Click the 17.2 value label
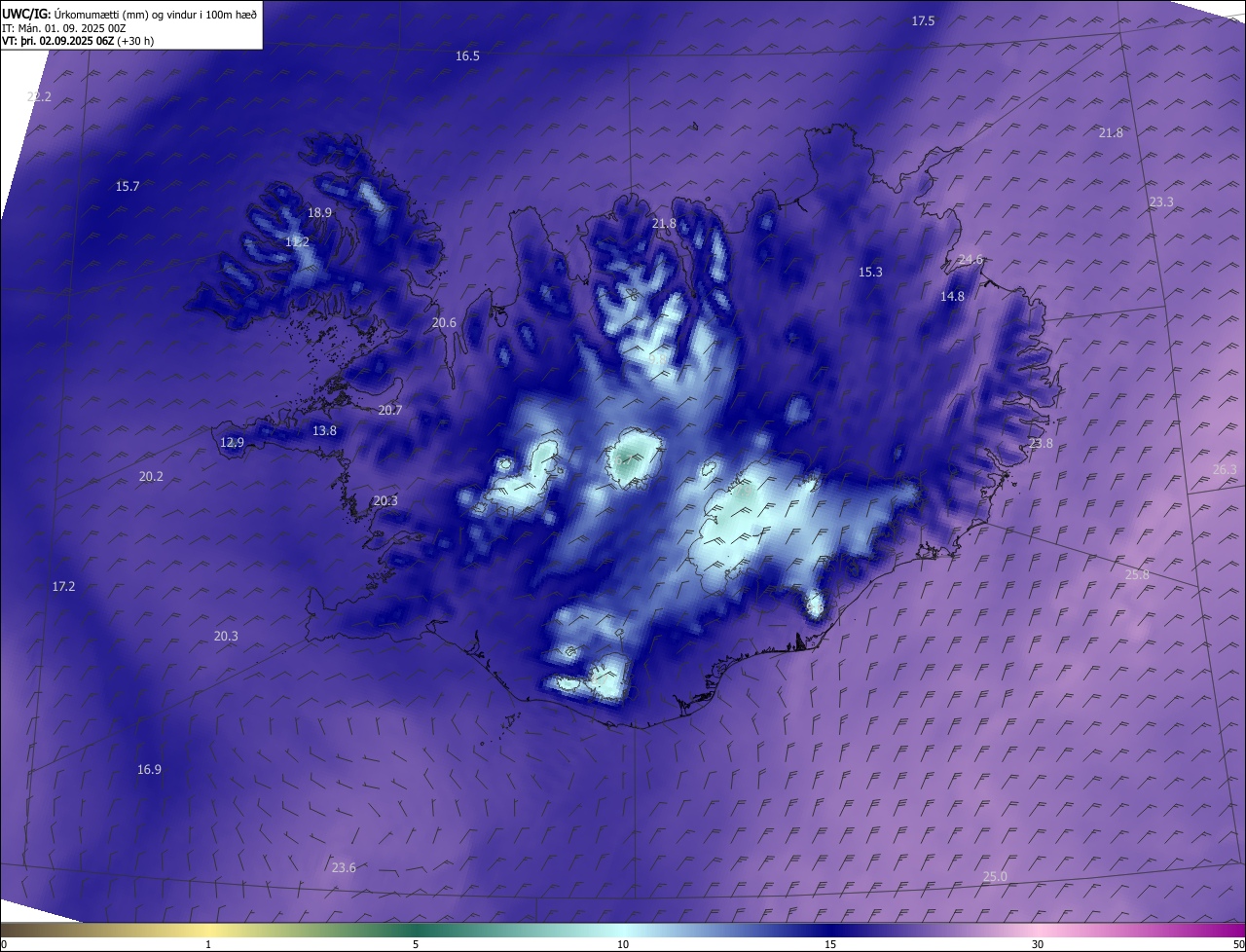 point(63,587)
